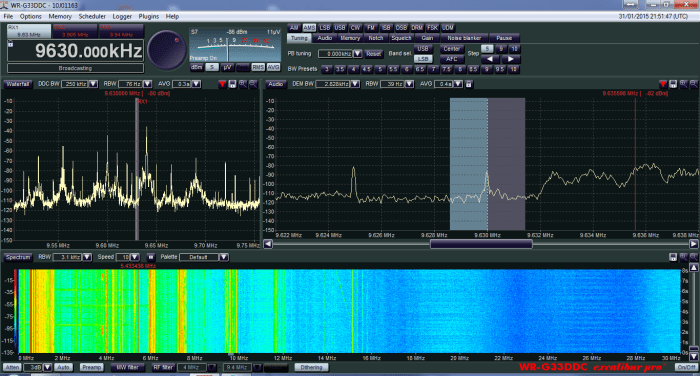This screenshot has width=700, height=376.
Task: Click the Waterfall view button
Action: [x=18, y=84]
